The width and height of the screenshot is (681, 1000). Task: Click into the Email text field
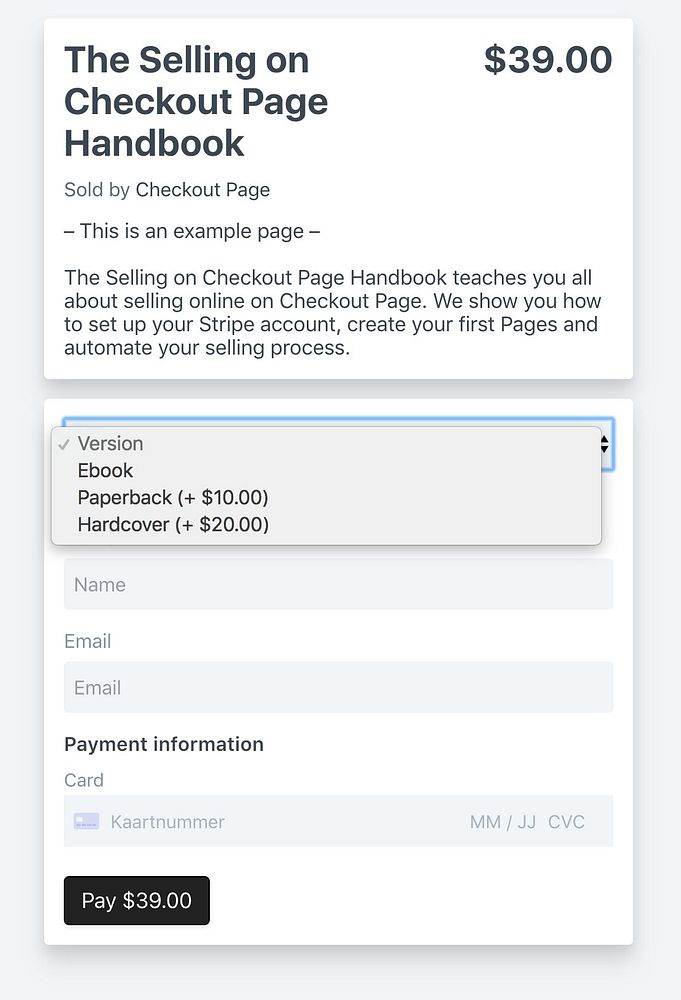click(x=338, y=688)
